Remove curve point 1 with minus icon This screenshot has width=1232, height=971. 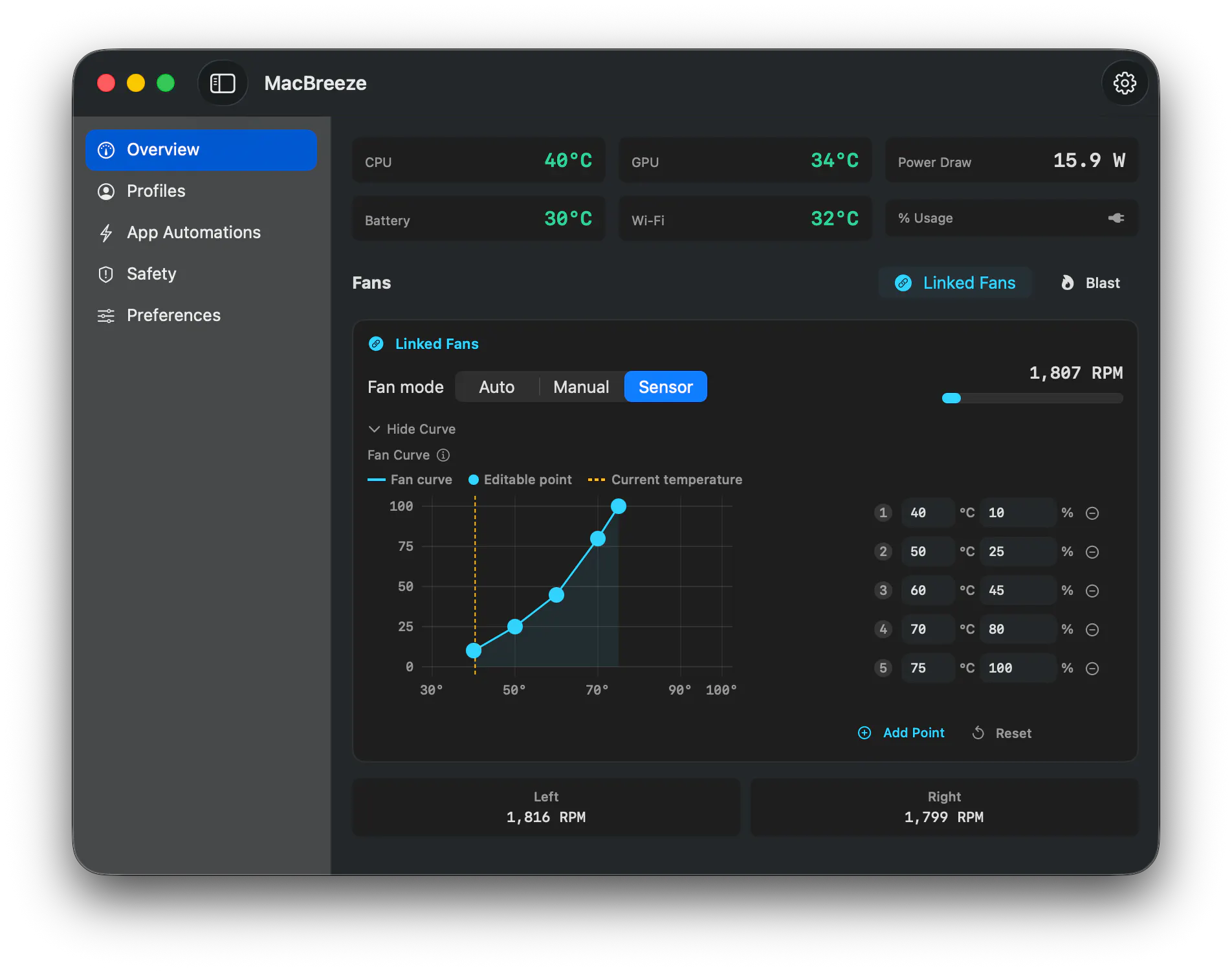[x=1092, y=513]
